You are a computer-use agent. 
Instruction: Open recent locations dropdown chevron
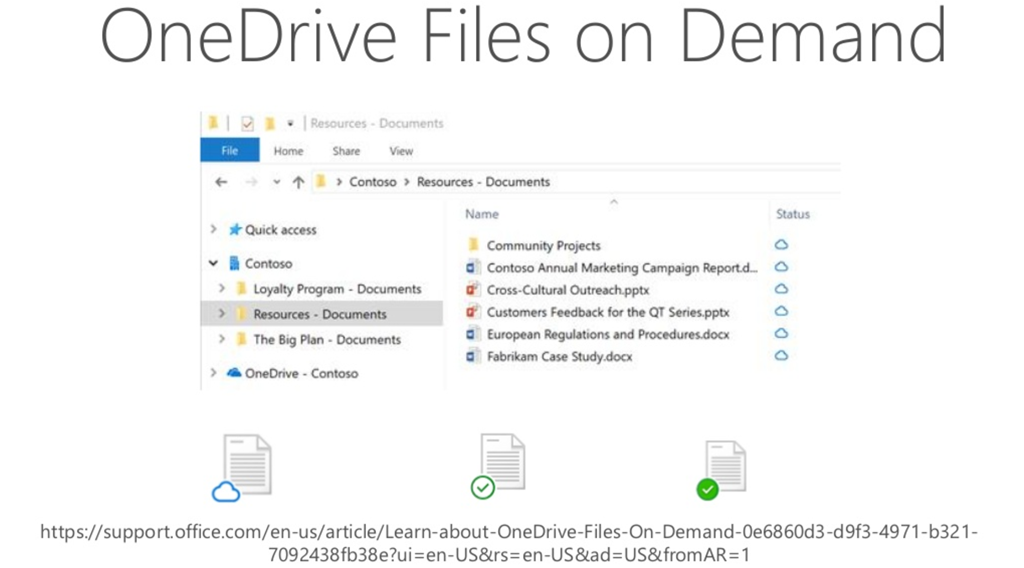tap(277, 182)
